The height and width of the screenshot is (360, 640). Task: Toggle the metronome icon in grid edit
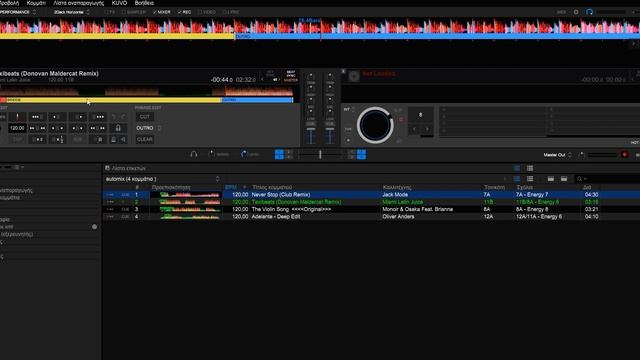pos(114,140)
